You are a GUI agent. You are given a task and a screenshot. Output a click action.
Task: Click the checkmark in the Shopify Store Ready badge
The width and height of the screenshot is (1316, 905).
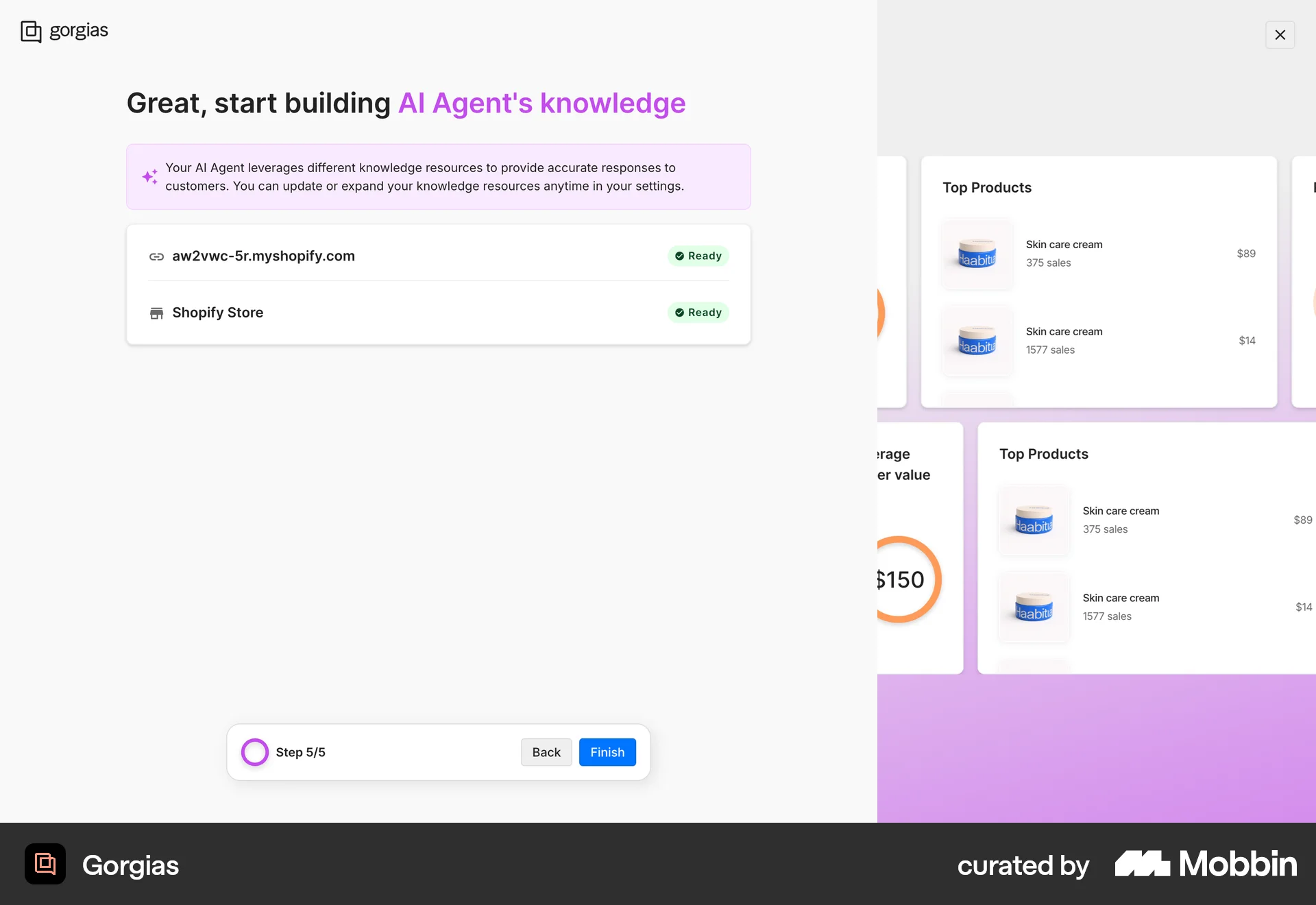click(x=679, y=313)
